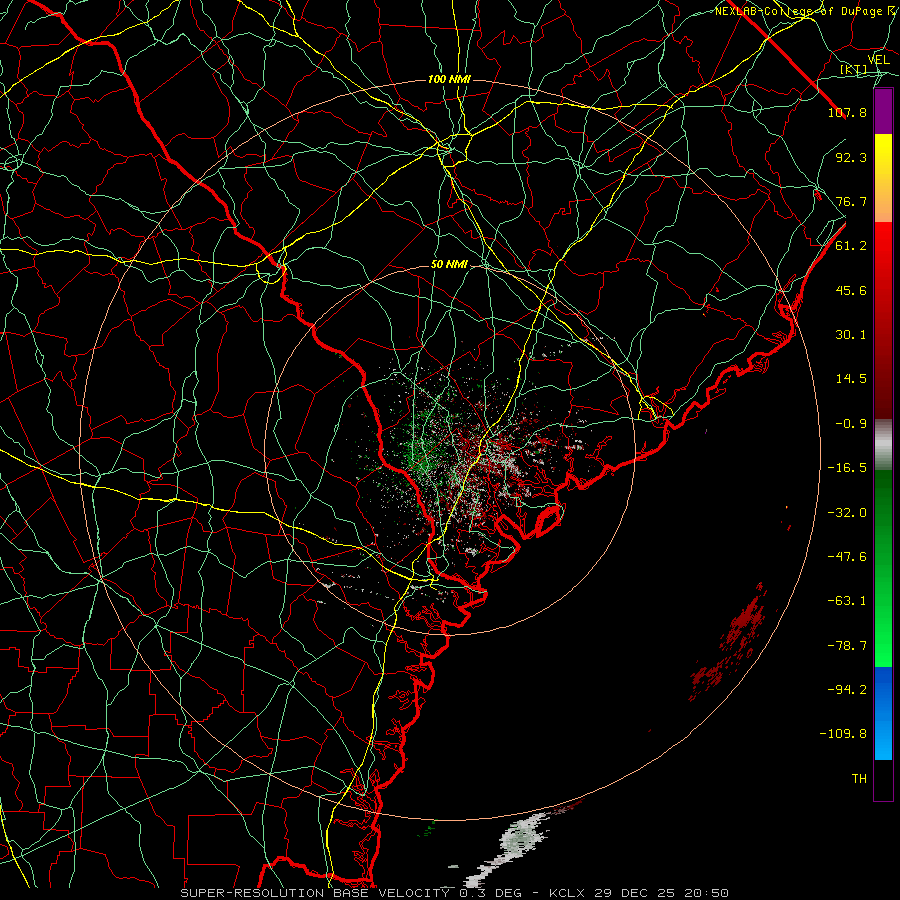Viewport: 900px width, 900px height.
Task: Select the 14.5 value on velocity scale
Action: (x=851, y=379)
